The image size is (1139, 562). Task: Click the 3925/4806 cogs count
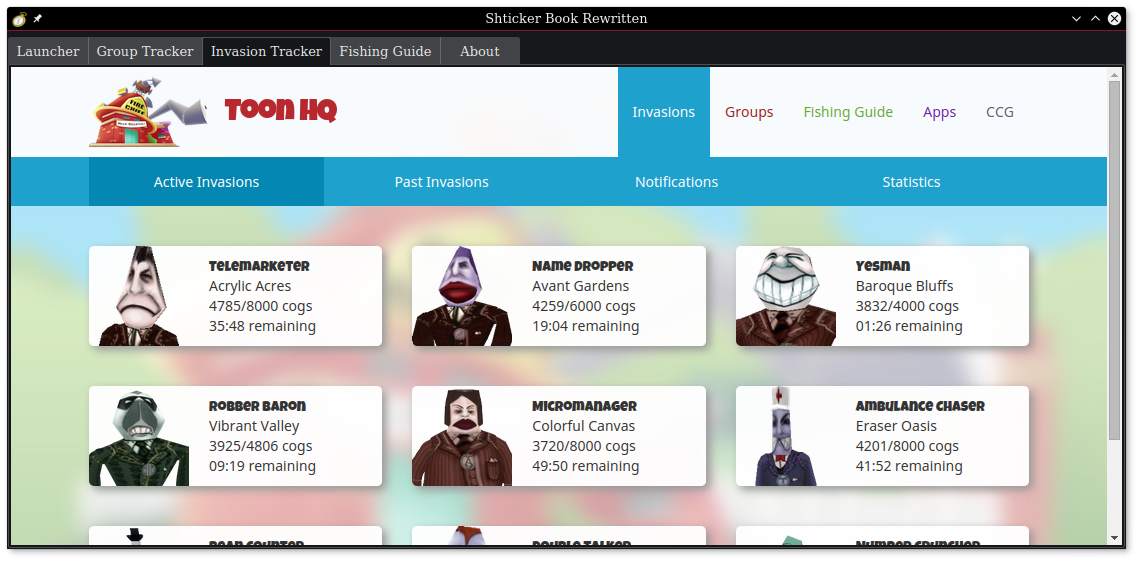261,447
